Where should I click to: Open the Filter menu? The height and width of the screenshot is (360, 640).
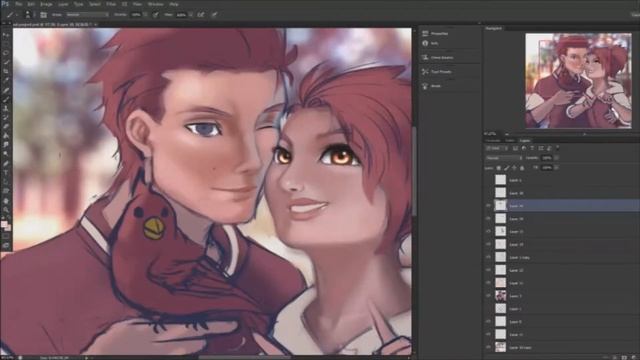pos(111,4)
